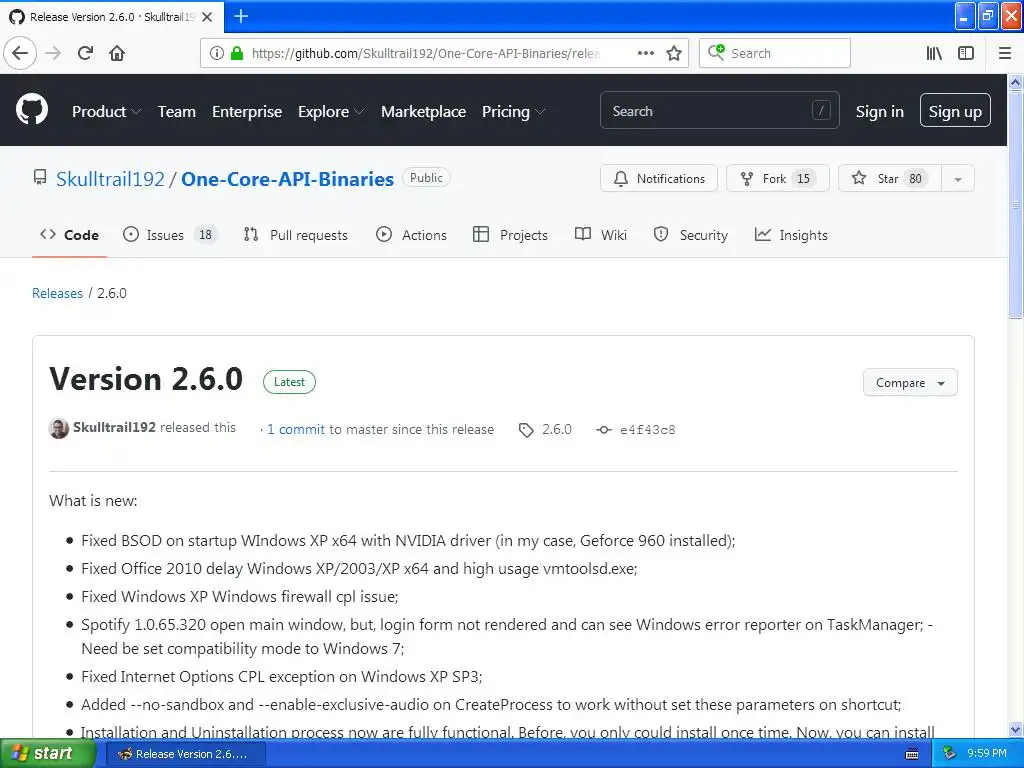Click the 2.6.0 tag link
This screenshot has height=768, width=1024.
coord(556,429)
